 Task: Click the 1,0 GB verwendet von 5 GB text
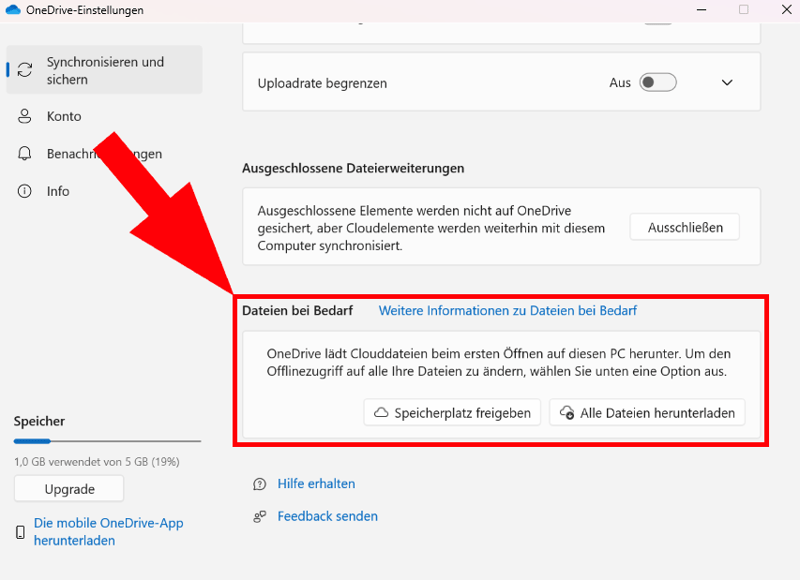pos(97,462)
